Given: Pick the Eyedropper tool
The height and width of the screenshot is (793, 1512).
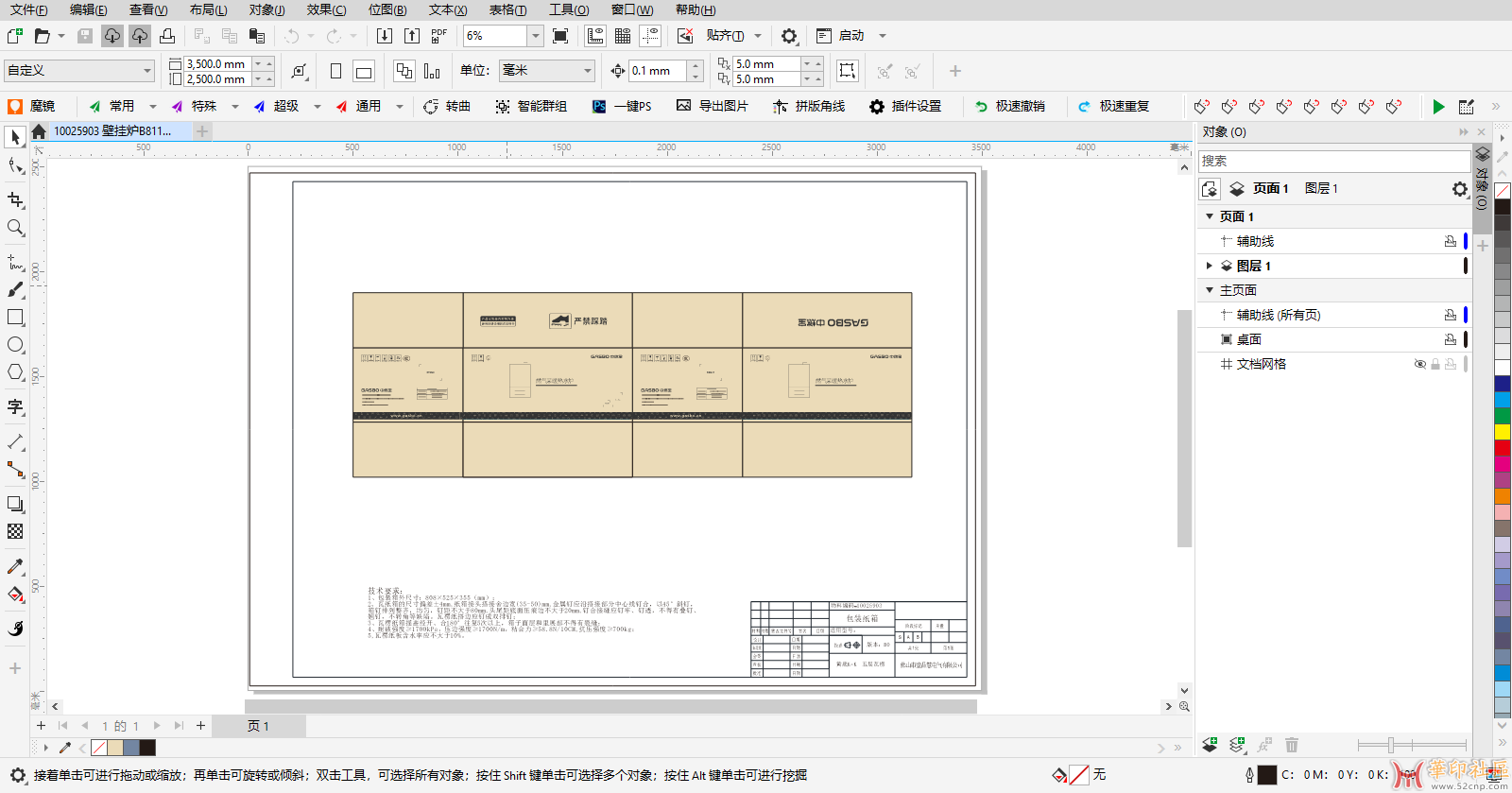Looking at the screenshot, I should click(x=15, y=566).
